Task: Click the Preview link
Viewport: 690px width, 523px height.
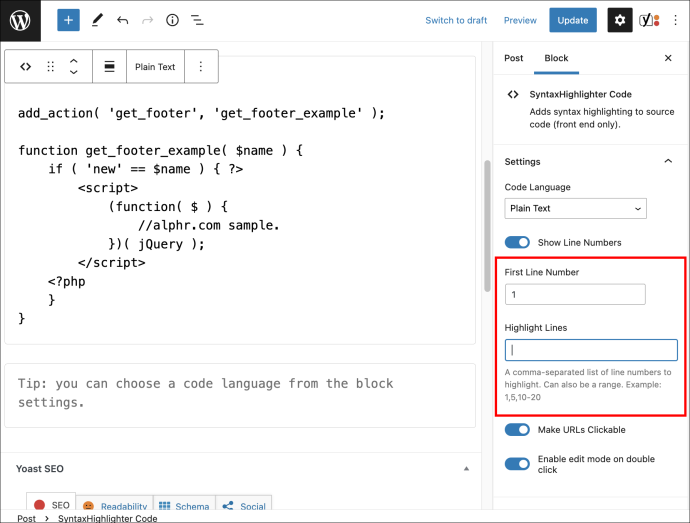Action: pos(520,20)
